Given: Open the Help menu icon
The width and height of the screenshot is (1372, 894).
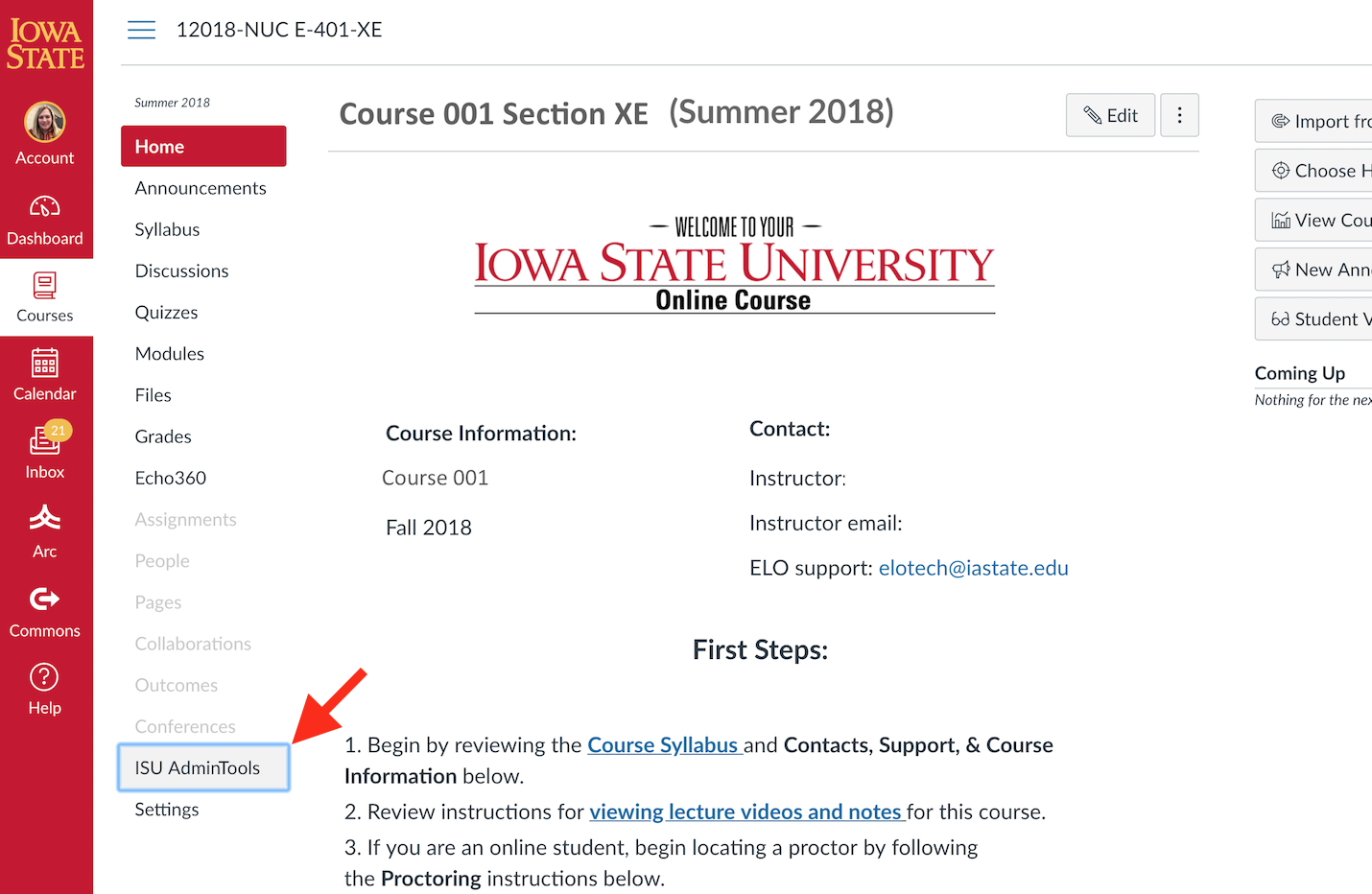Looking at the screenshot, I should pos(45,677).
